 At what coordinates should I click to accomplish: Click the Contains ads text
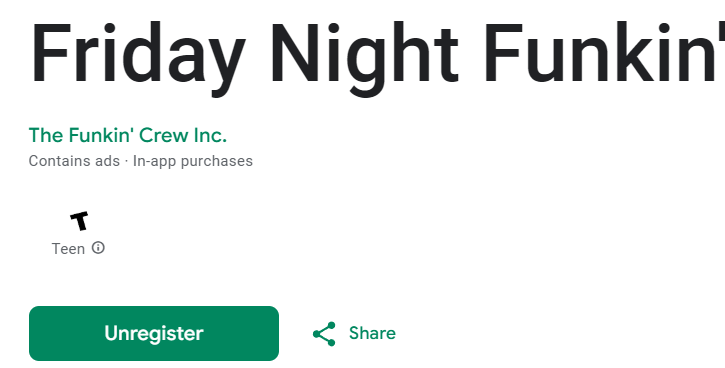tap(74, 161)
